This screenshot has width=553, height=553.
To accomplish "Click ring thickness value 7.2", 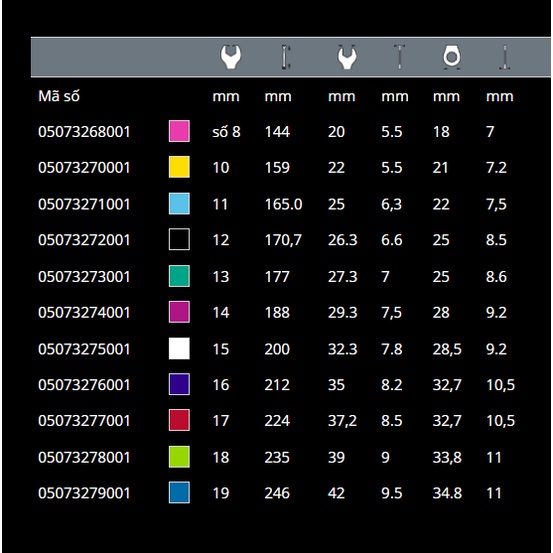I will tap(496, 168).
